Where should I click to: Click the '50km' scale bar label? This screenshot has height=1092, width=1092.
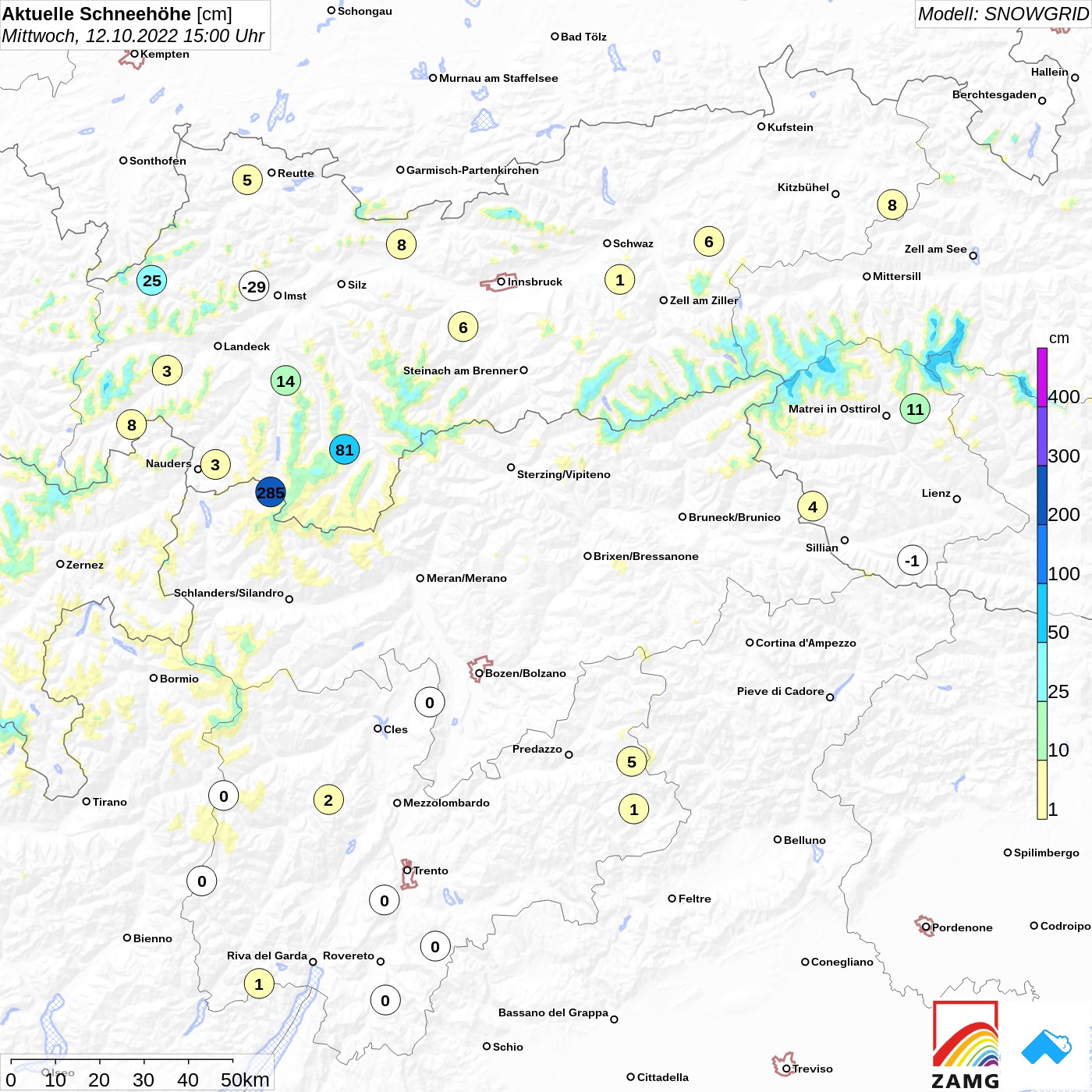245,1080
